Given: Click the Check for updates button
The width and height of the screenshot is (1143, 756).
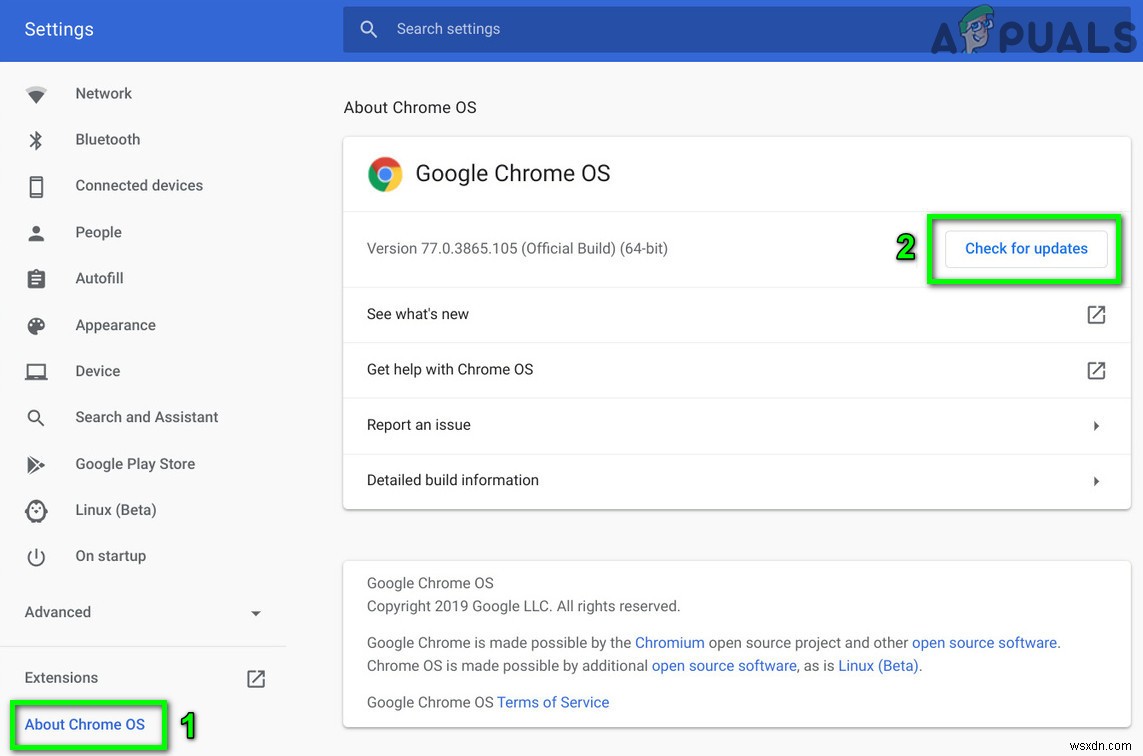Looking at the screenshot, I should coord(1025,248).
